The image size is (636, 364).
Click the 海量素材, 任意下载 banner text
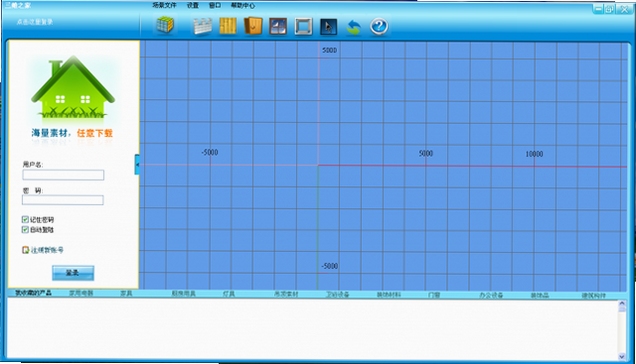pos(72,133)
